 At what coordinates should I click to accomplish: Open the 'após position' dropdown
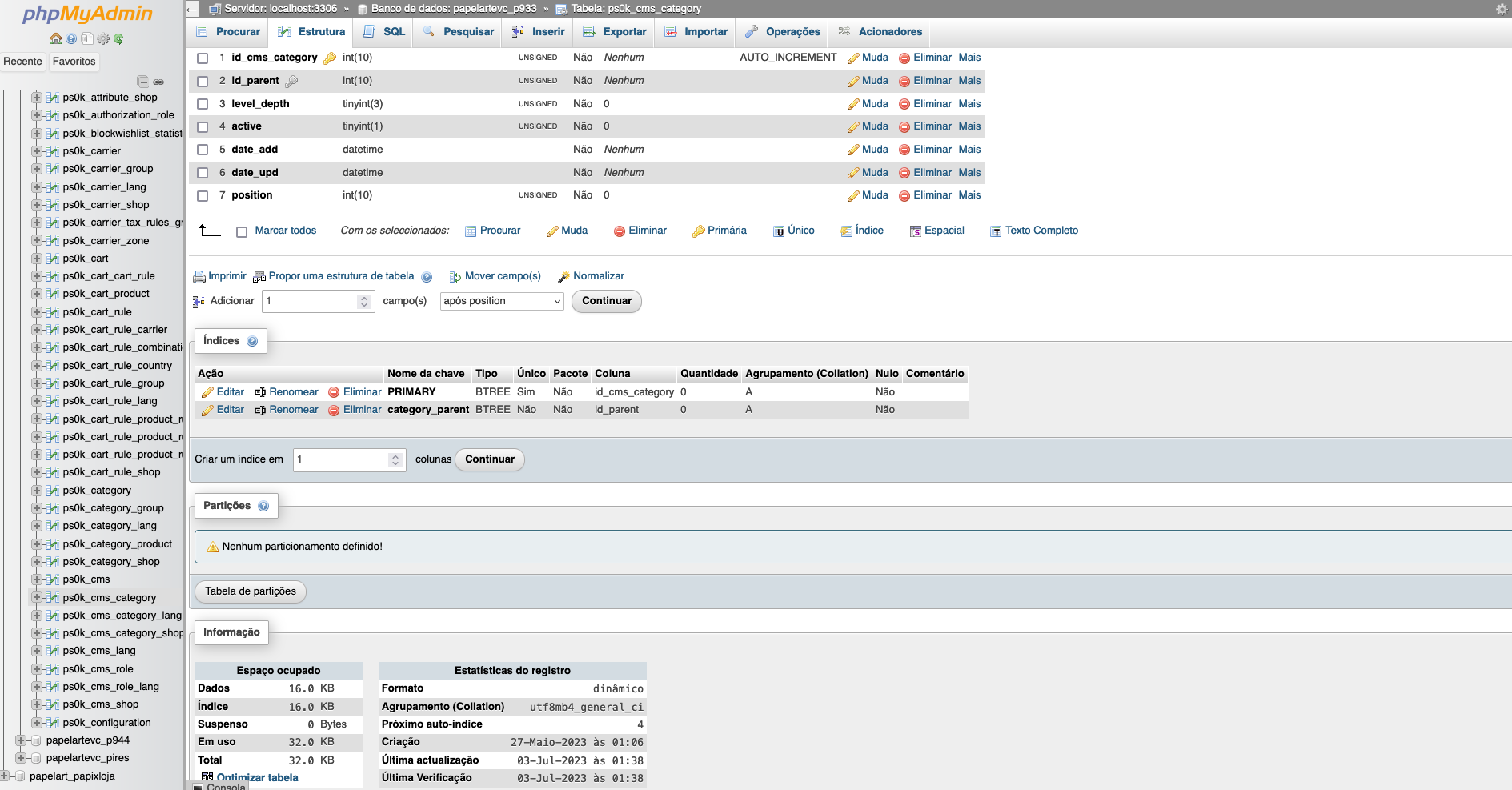click(502, 301)
